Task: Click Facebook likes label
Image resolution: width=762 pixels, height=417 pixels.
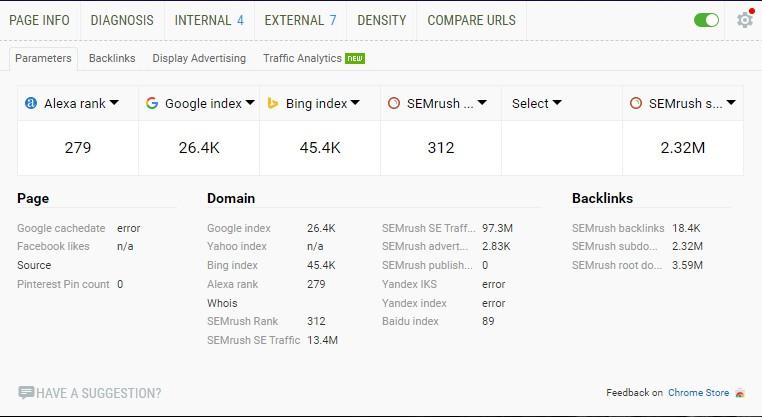Action: click(x=53, y=246)
